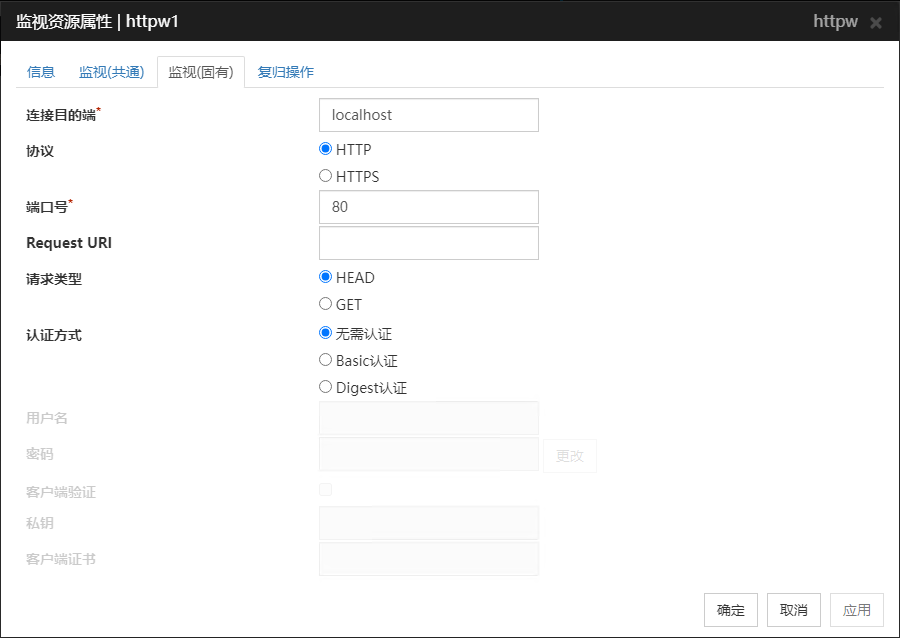Focus the Request URI text box
Viewport: 900px width, 638px height.
428,243
